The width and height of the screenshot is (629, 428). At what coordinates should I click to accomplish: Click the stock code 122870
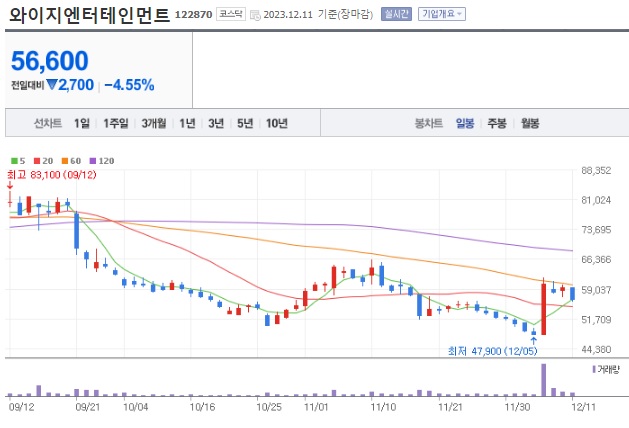[193, 15]
